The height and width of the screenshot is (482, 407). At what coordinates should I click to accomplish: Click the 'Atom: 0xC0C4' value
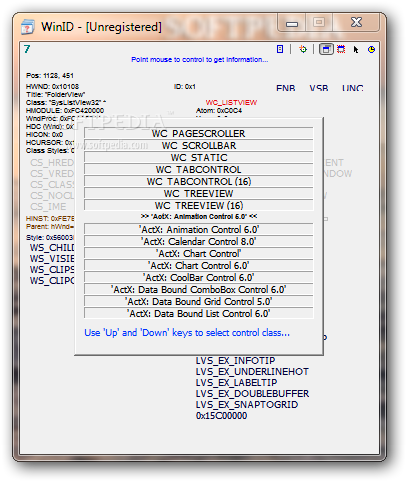[219, 111]
